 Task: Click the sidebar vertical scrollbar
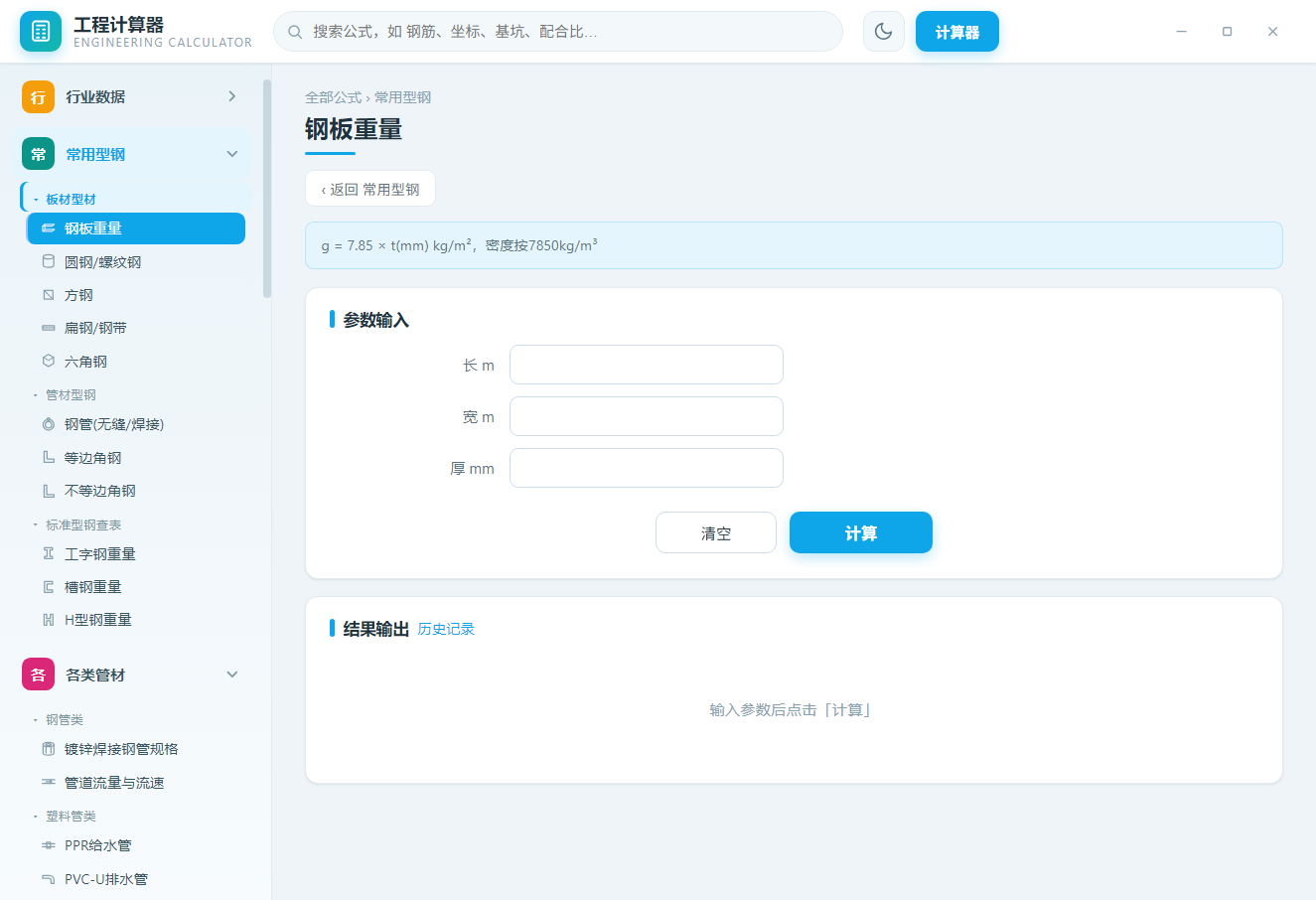[266, 189]
